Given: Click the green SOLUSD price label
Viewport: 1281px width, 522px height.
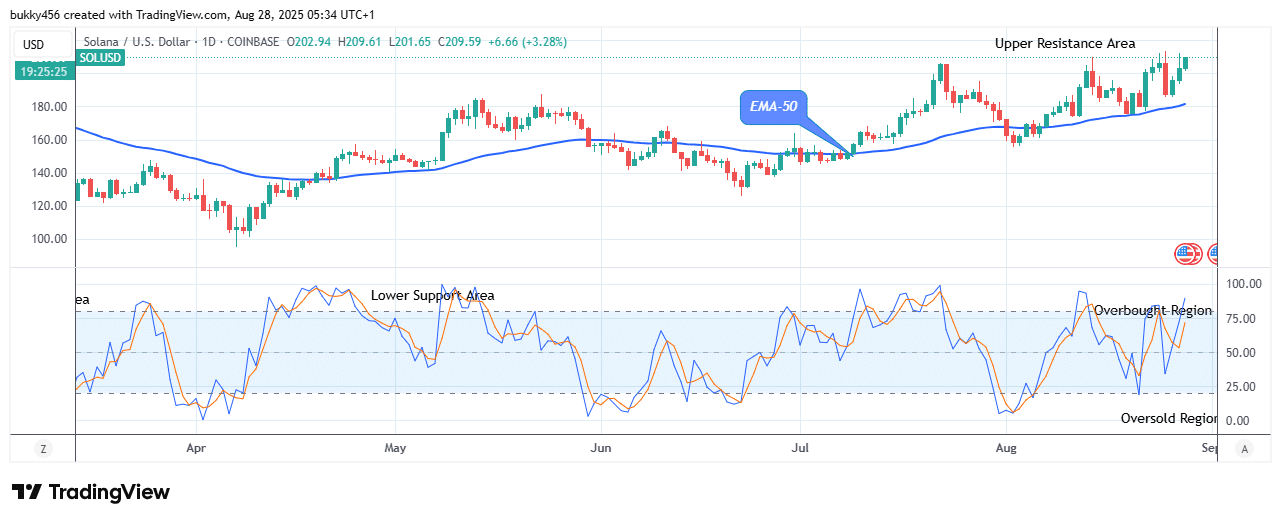Looking at the screenshot, I should 99,58.
